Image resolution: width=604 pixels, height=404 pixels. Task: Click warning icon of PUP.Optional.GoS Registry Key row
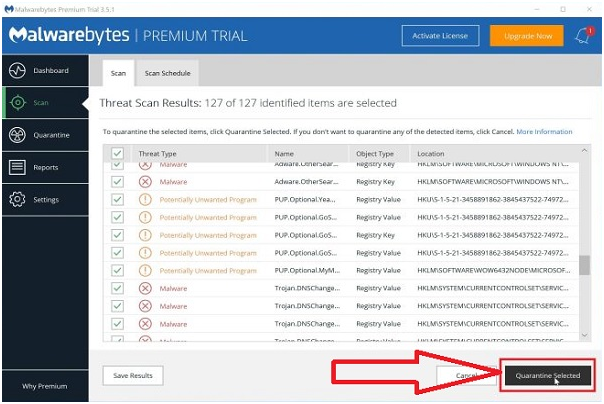145,235
